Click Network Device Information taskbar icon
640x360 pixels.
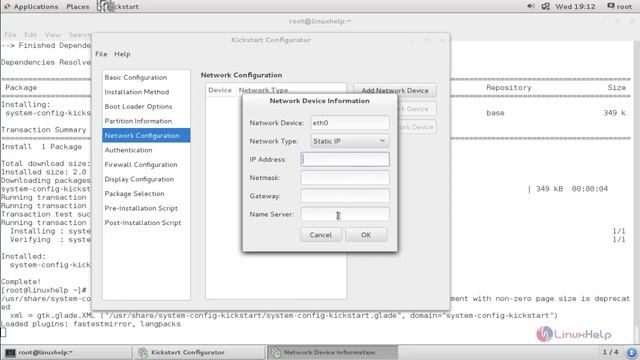(276, 352)
